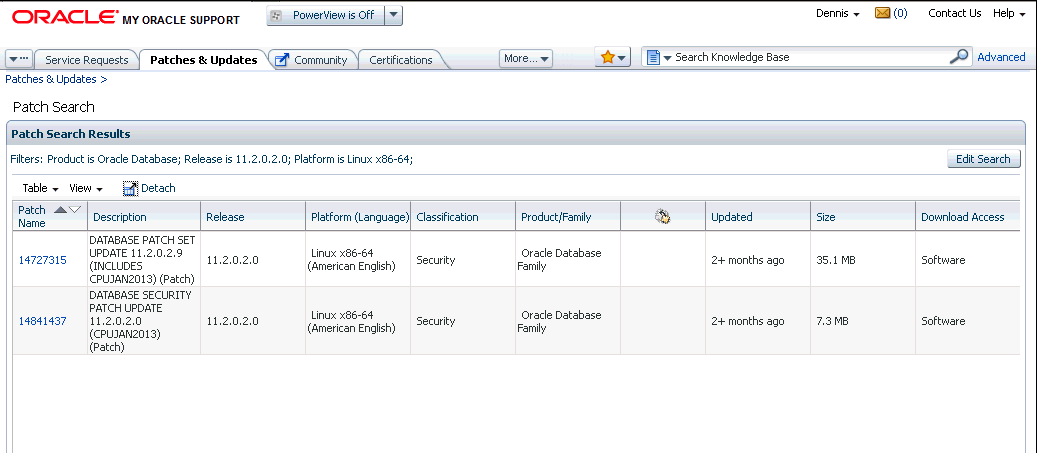Expand the More... tabs dropdown
Viewport: 1037px width, 453px height.
527,59
